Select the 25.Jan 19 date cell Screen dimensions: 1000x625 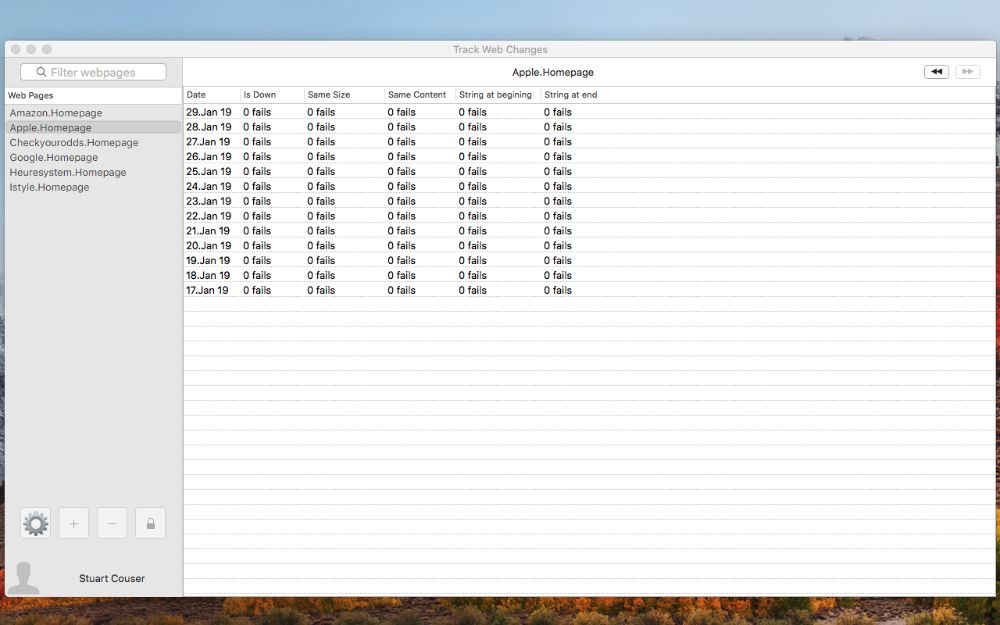(209, 172)
